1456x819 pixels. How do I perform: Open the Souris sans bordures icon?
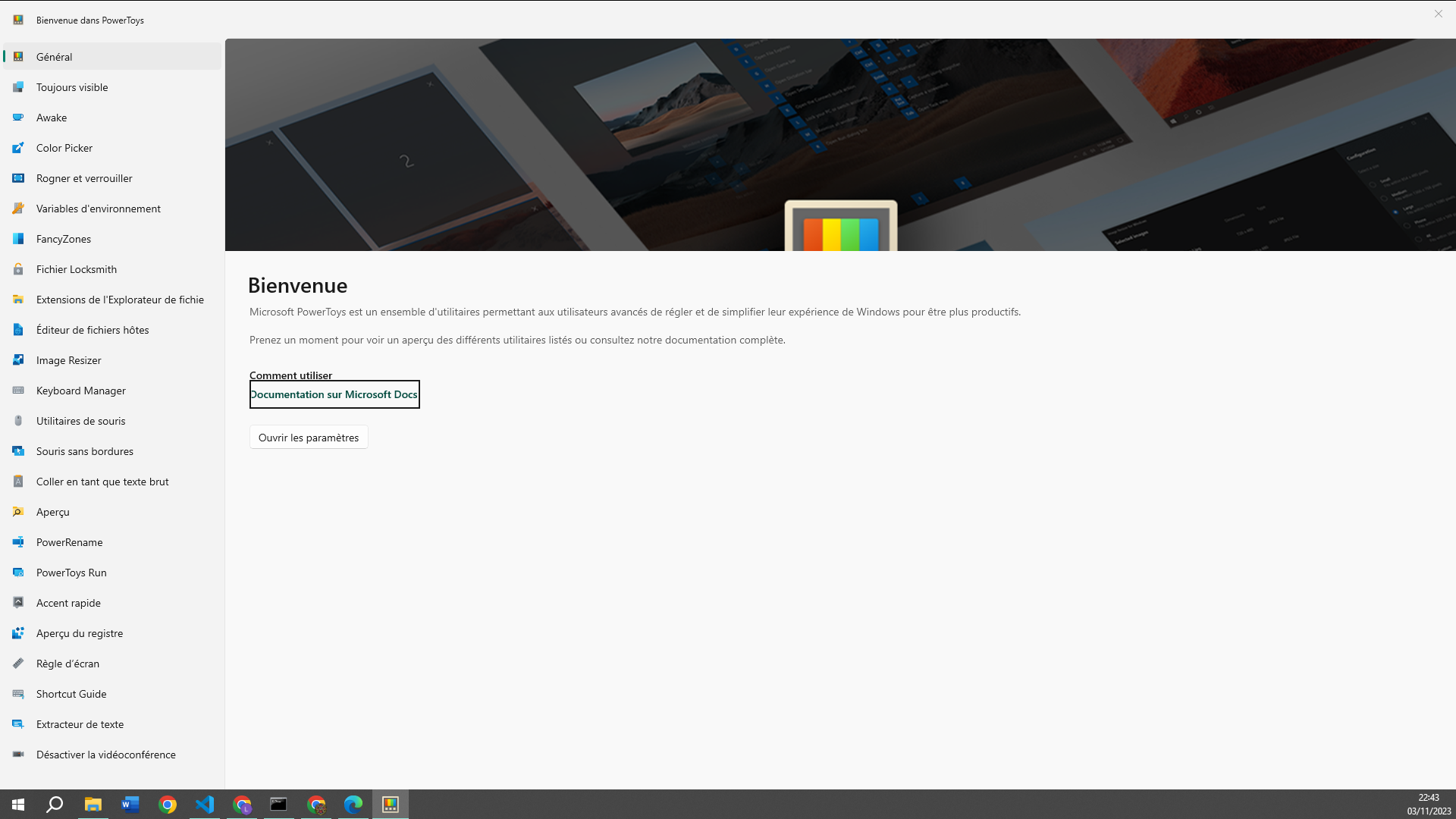coord(18,451)
